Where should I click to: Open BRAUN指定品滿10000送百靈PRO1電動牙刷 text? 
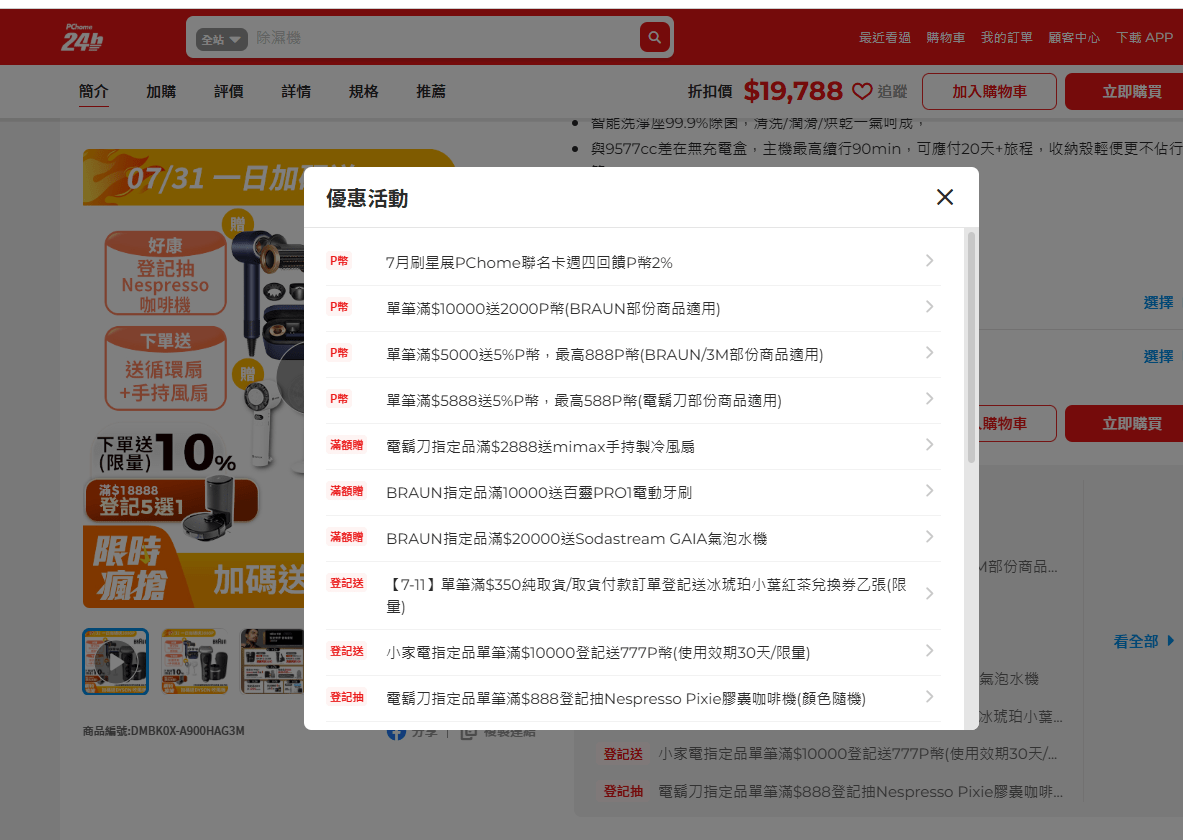point(539,493)
